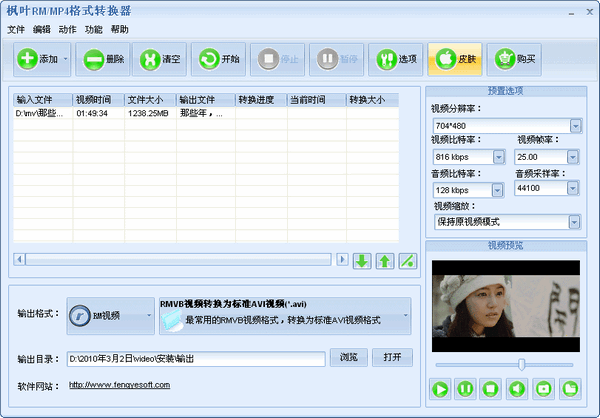
Task: Expand the 视频分辨率 704*480 dropdown
Action: click(x=575, y=126)
